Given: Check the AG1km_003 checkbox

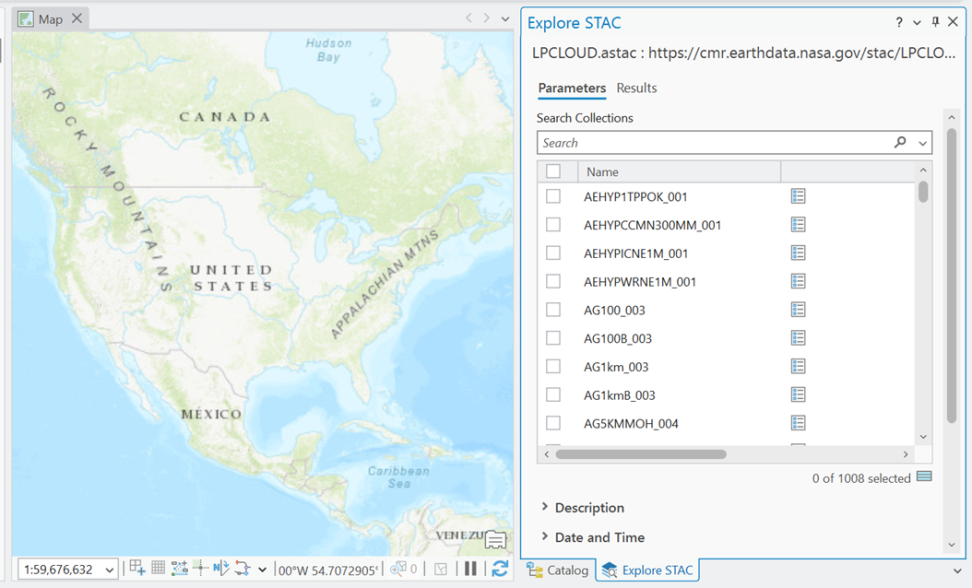Looking at the screenshot, I should click(x=553, y=366).
